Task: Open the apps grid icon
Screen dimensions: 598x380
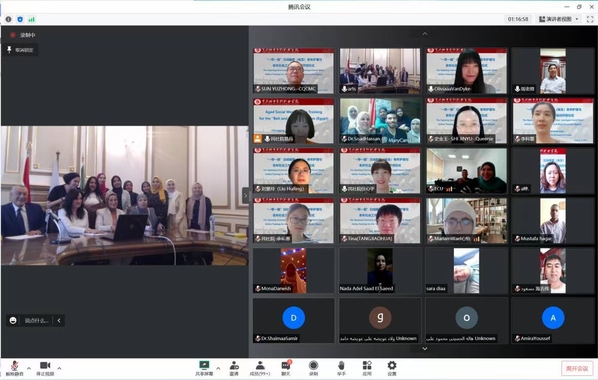Action: [367, 368]
